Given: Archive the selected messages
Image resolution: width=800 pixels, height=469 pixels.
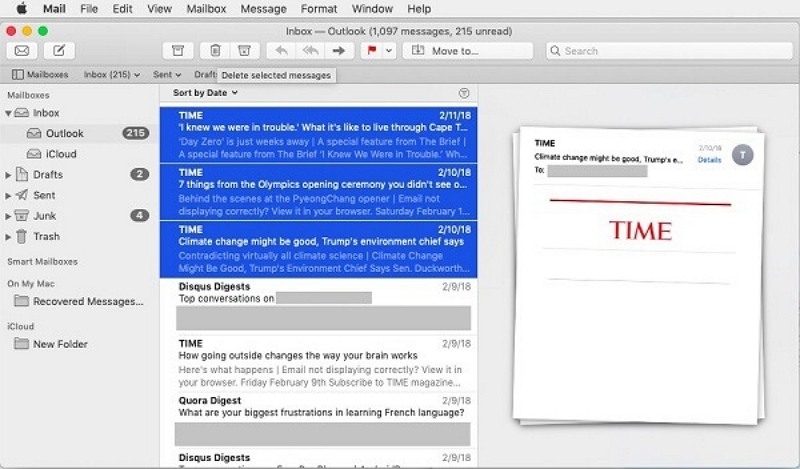Looking at the screenshot, I should pos(178,51).
